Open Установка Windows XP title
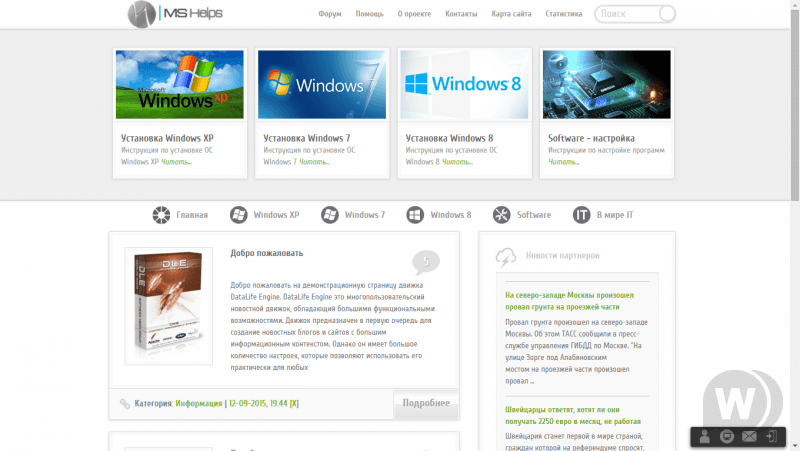Screen dimensions: 800x451 point(167,138)
